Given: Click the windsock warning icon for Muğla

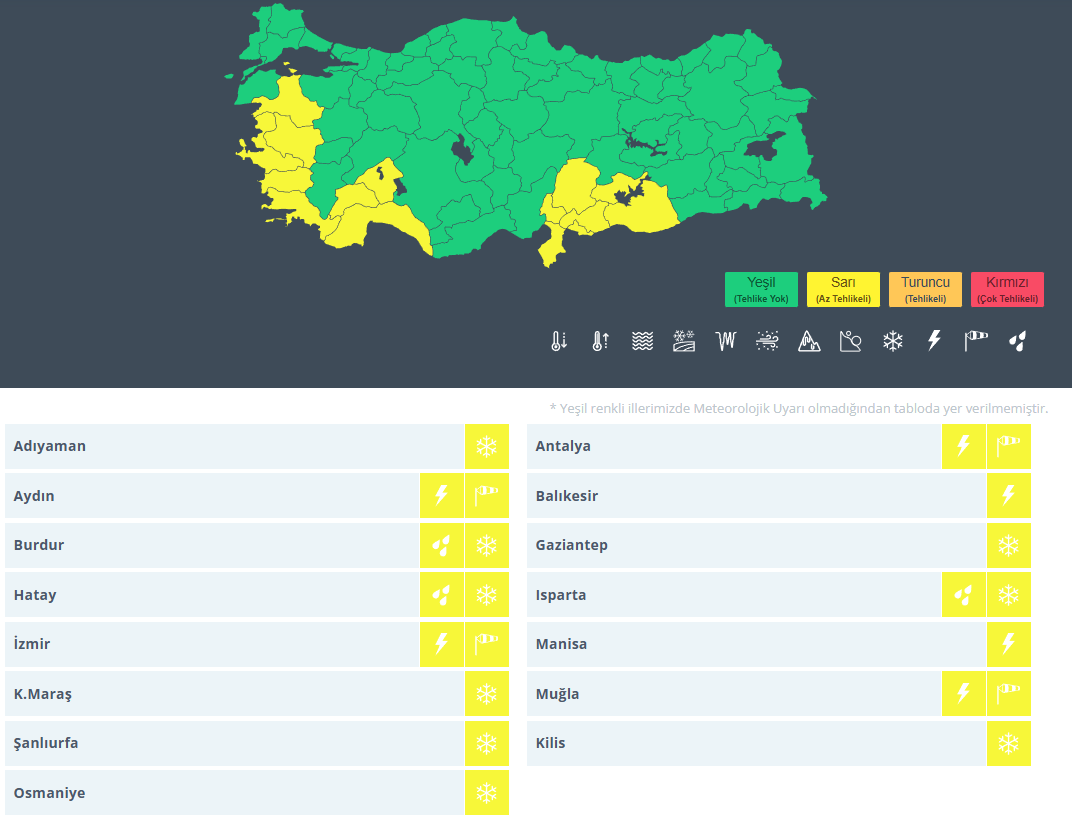Looking at the screenshot, I should pos(1008,693).
